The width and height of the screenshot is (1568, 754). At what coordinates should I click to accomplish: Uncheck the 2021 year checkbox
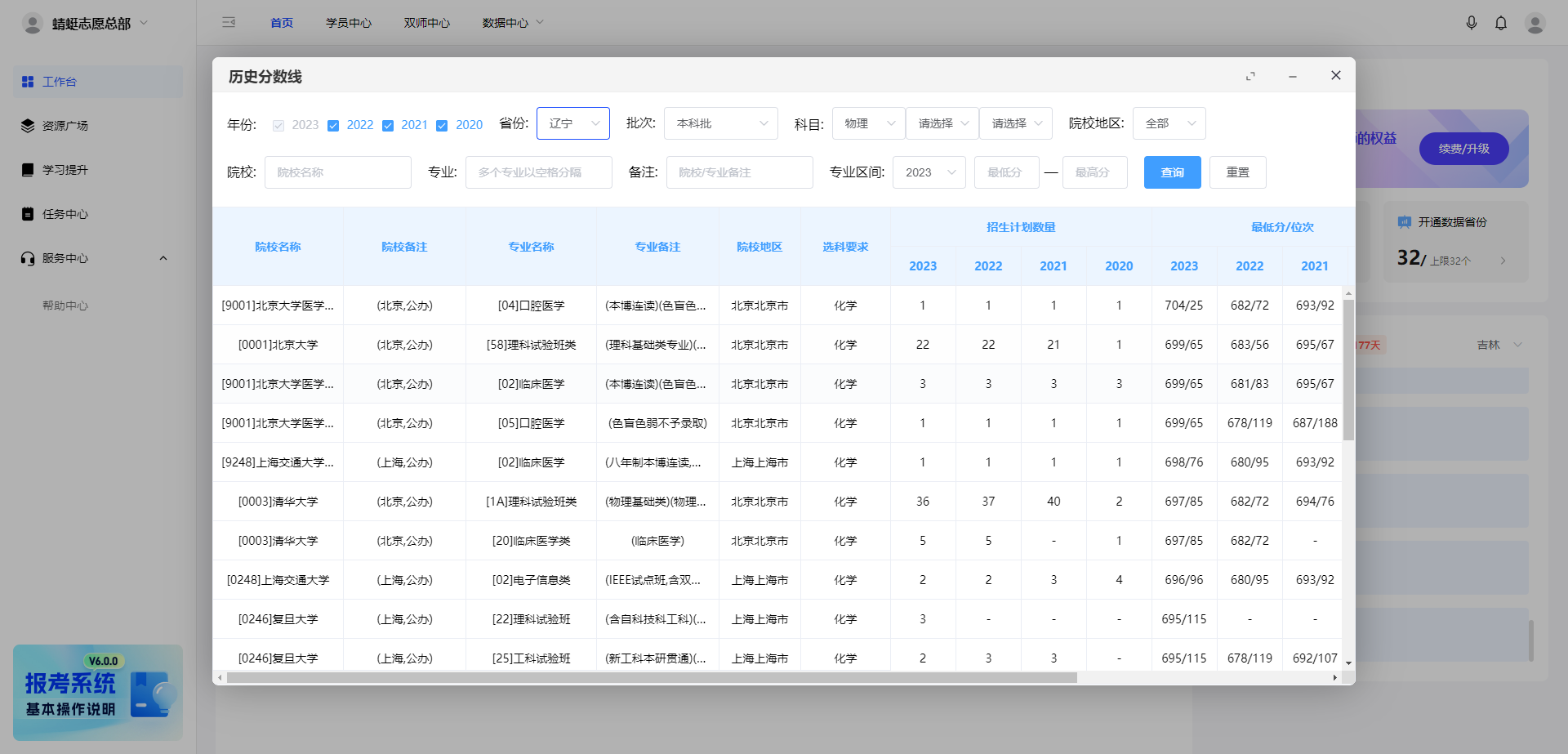[388, 125]
